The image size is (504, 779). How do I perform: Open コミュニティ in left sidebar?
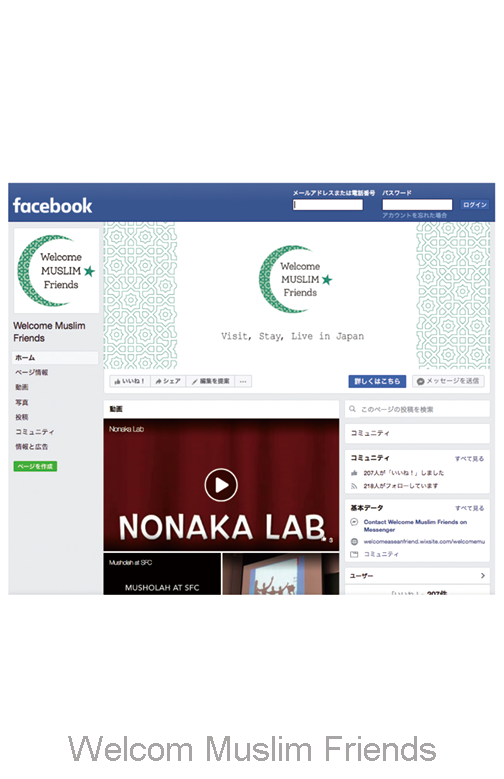coord(34,432)
